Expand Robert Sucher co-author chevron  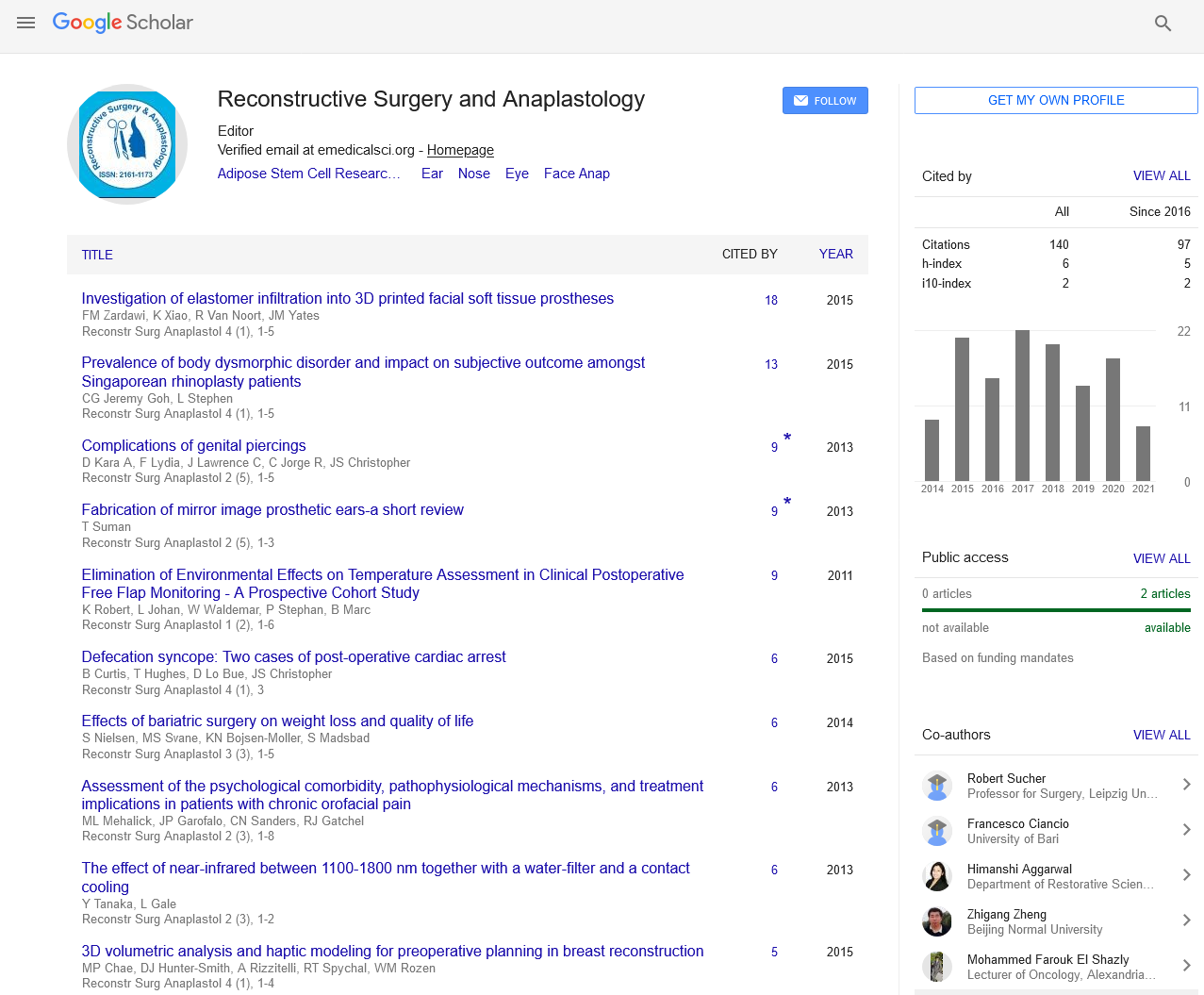pos(1186,785)
